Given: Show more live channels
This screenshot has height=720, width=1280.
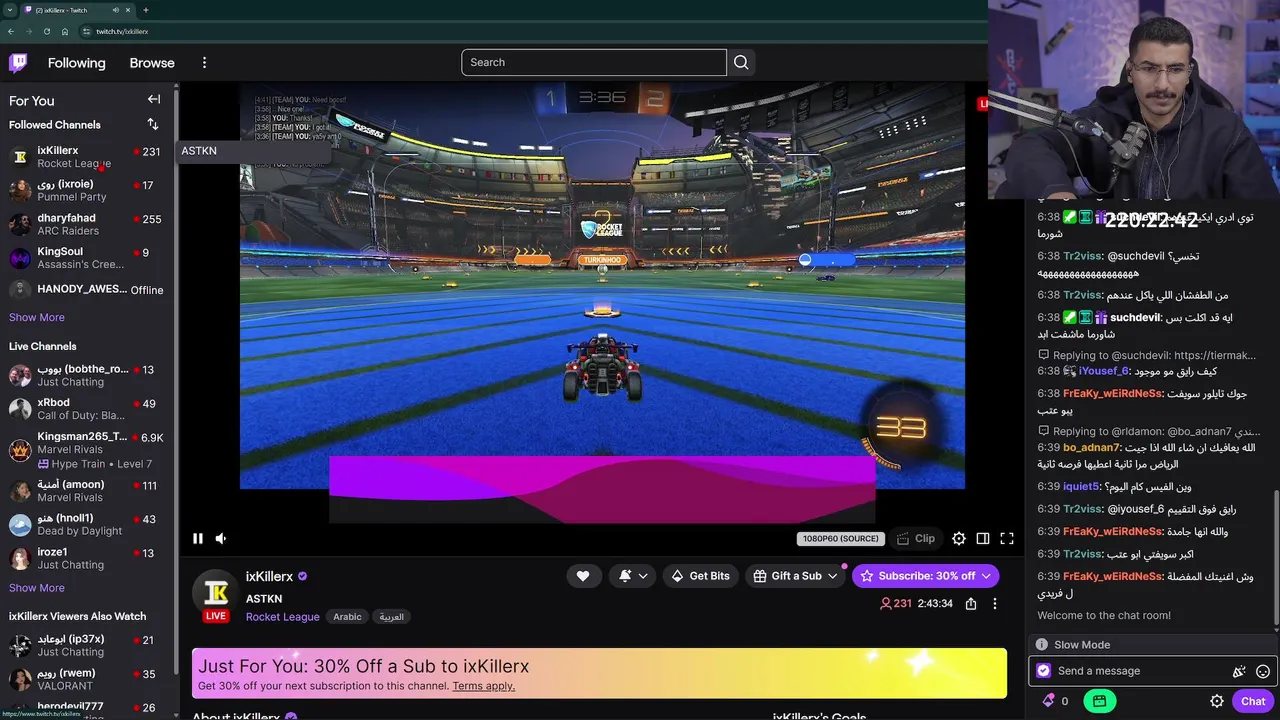Looking at the screenshot, I should pos(37,588).
